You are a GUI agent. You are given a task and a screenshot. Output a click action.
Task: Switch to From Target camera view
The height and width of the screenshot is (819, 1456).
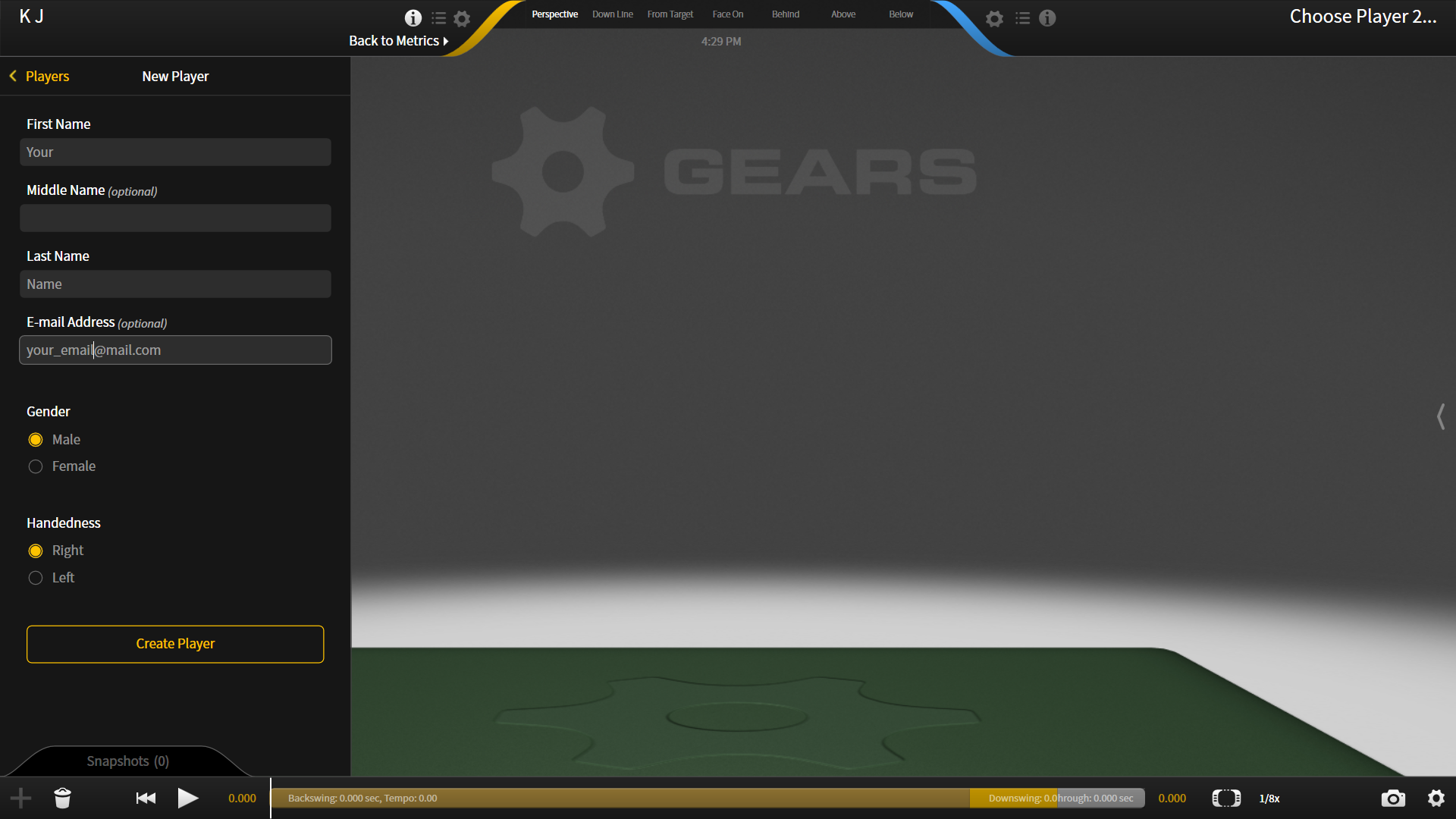click(x=670, y=14)
